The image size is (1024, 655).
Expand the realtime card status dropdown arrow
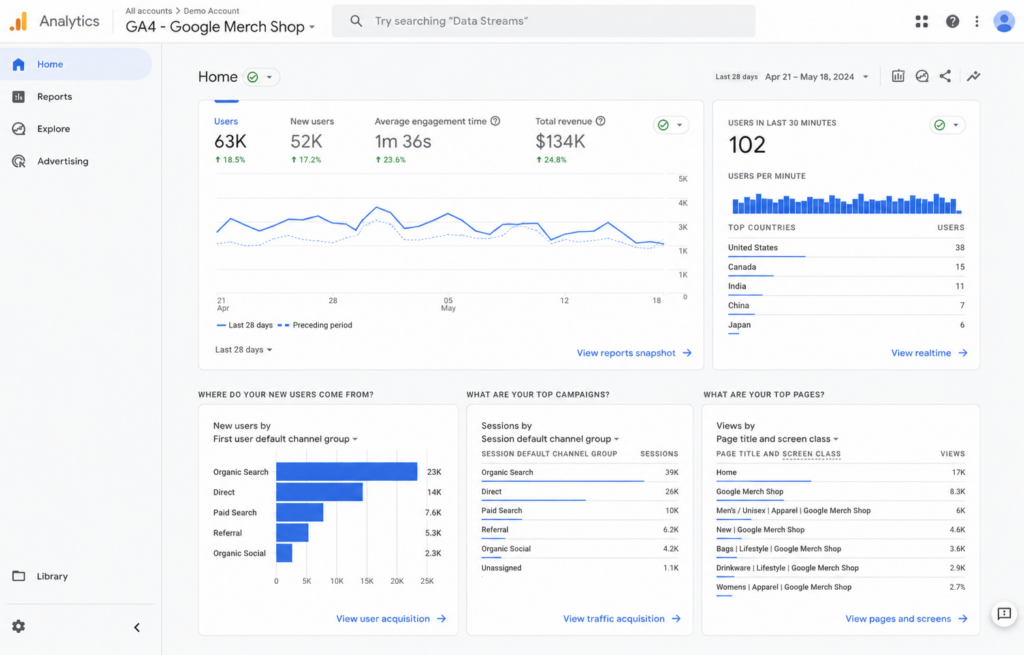pyautogui.click(x=955, y=125)
